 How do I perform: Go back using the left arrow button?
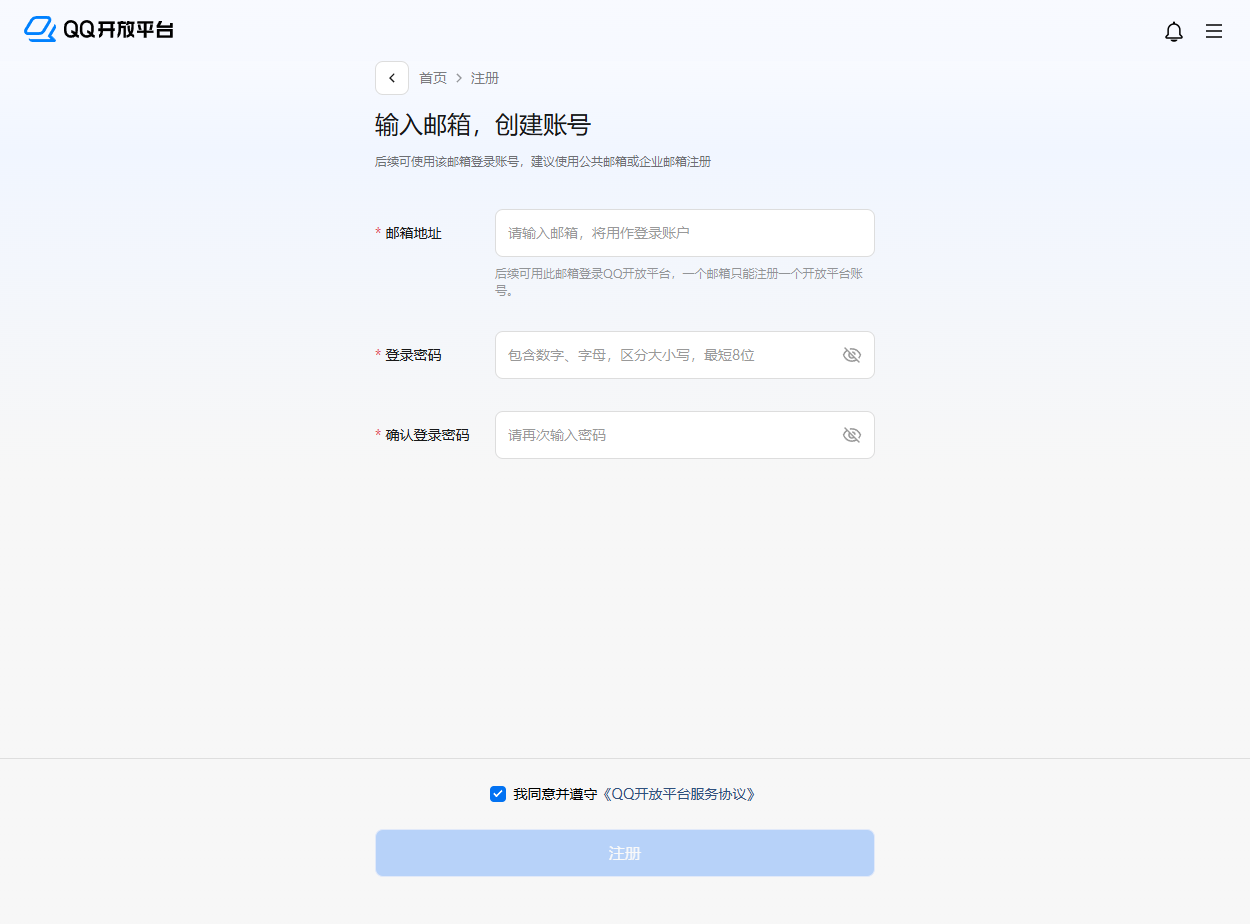click(392, 78)
